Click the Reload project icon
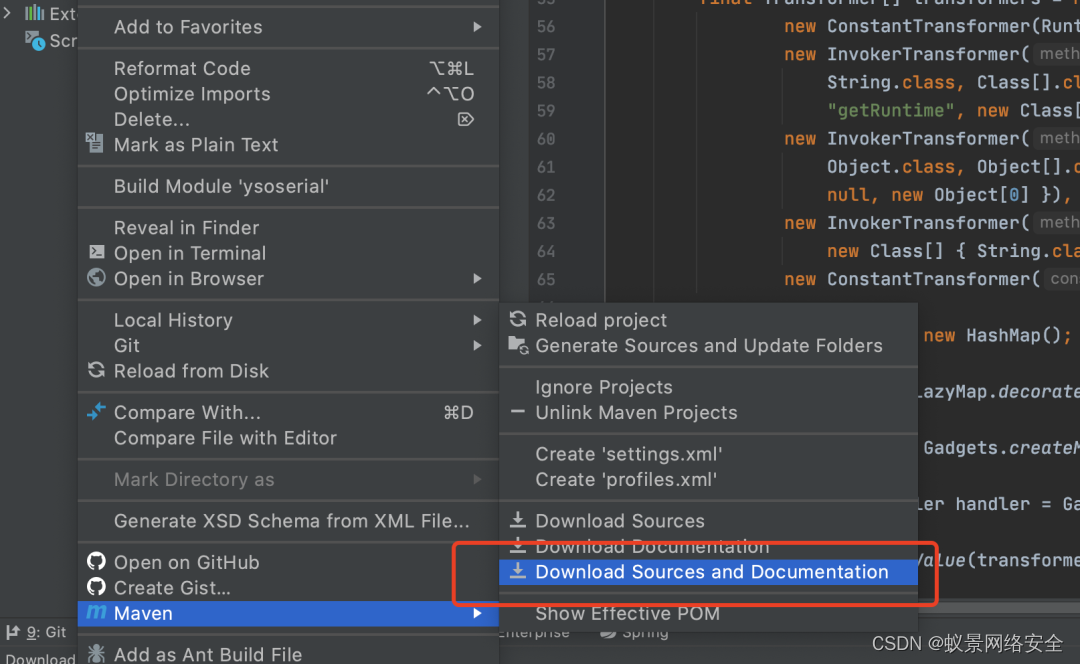 point(518,320)
